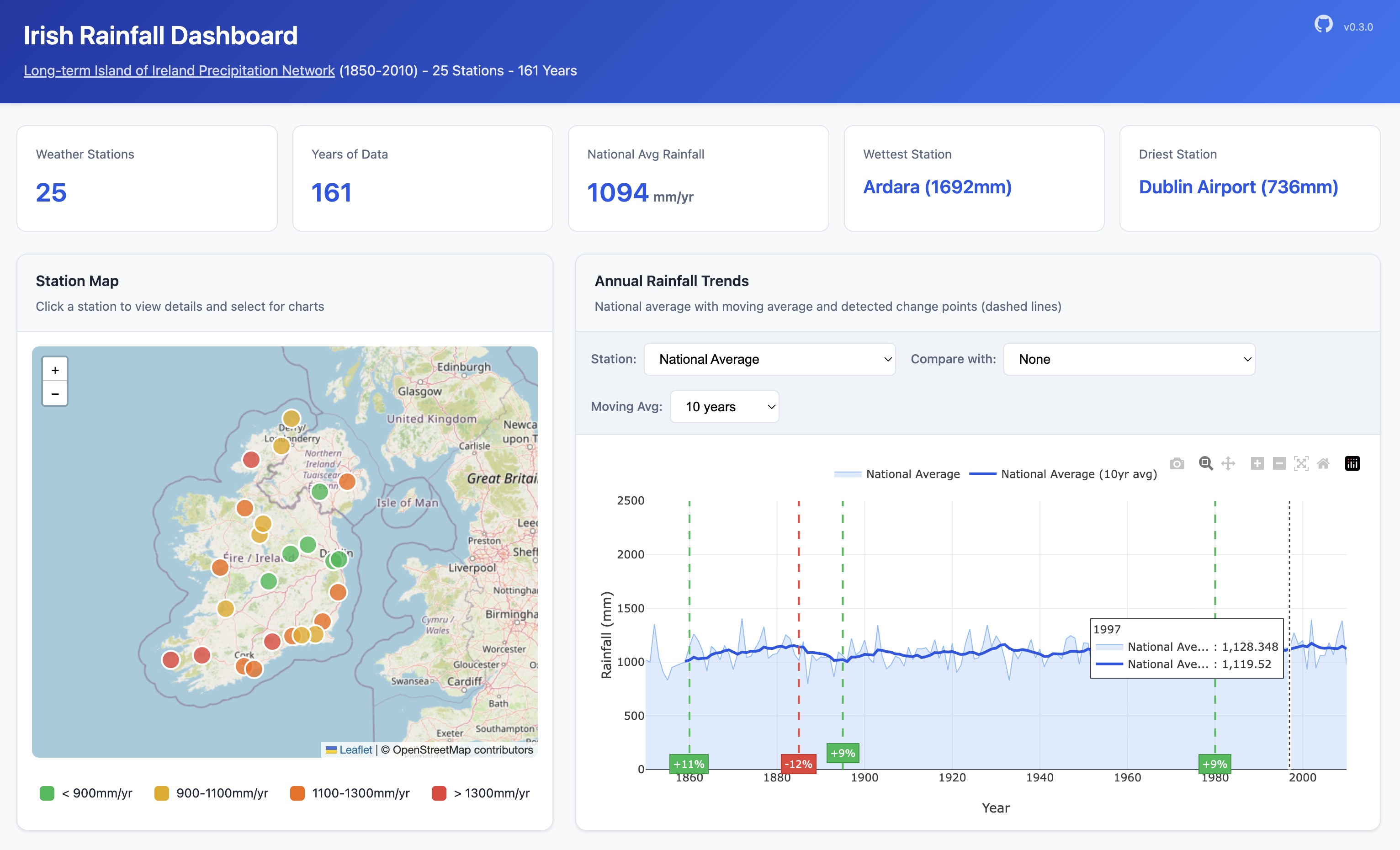
Task: Zoom out the station map
Action: [x=55, y=393]
